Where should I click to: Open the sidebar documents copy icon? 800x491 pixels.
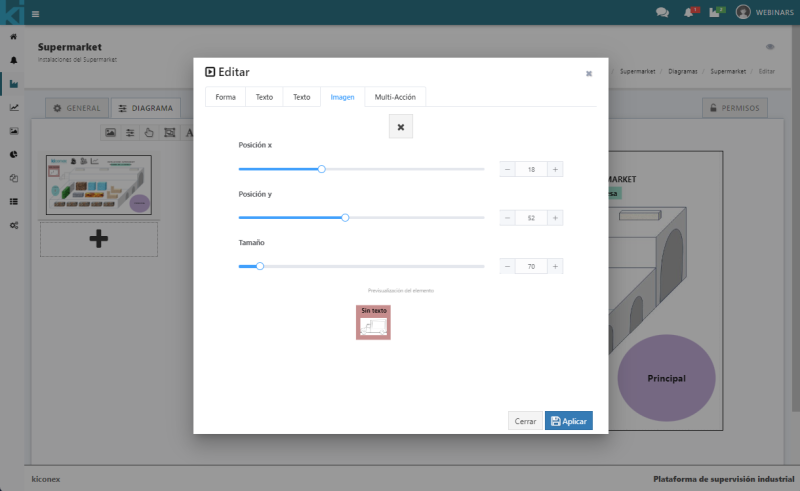[13, 178]
